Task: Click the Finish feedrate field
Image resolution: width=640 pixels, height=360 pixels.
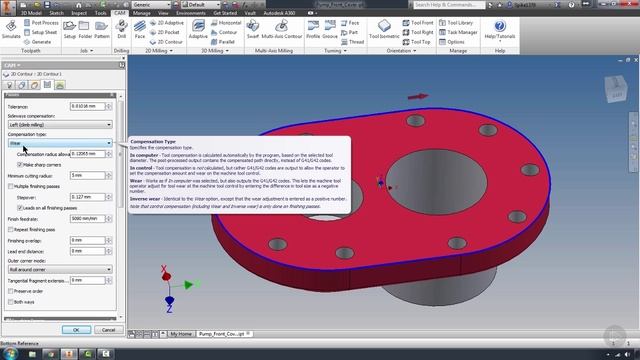Action: pyautogui.click(x=87, y=219)
